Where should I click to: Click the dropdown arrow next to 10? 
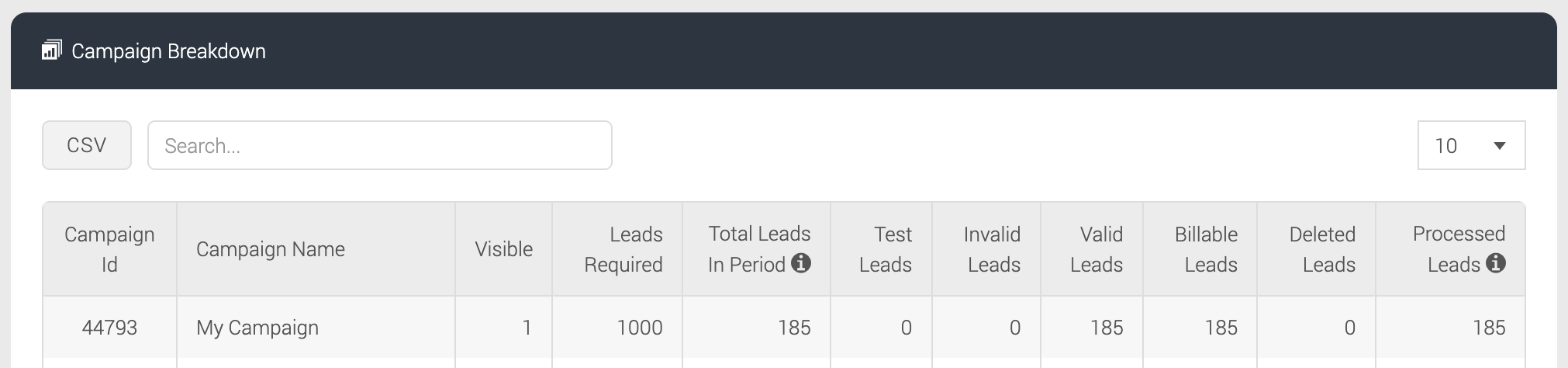pos(1500,146)
